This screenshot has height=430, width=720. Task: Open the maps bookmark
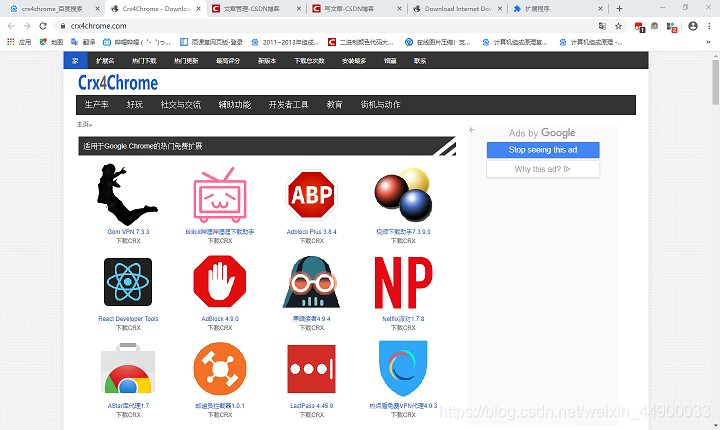[x=51, y=42]
